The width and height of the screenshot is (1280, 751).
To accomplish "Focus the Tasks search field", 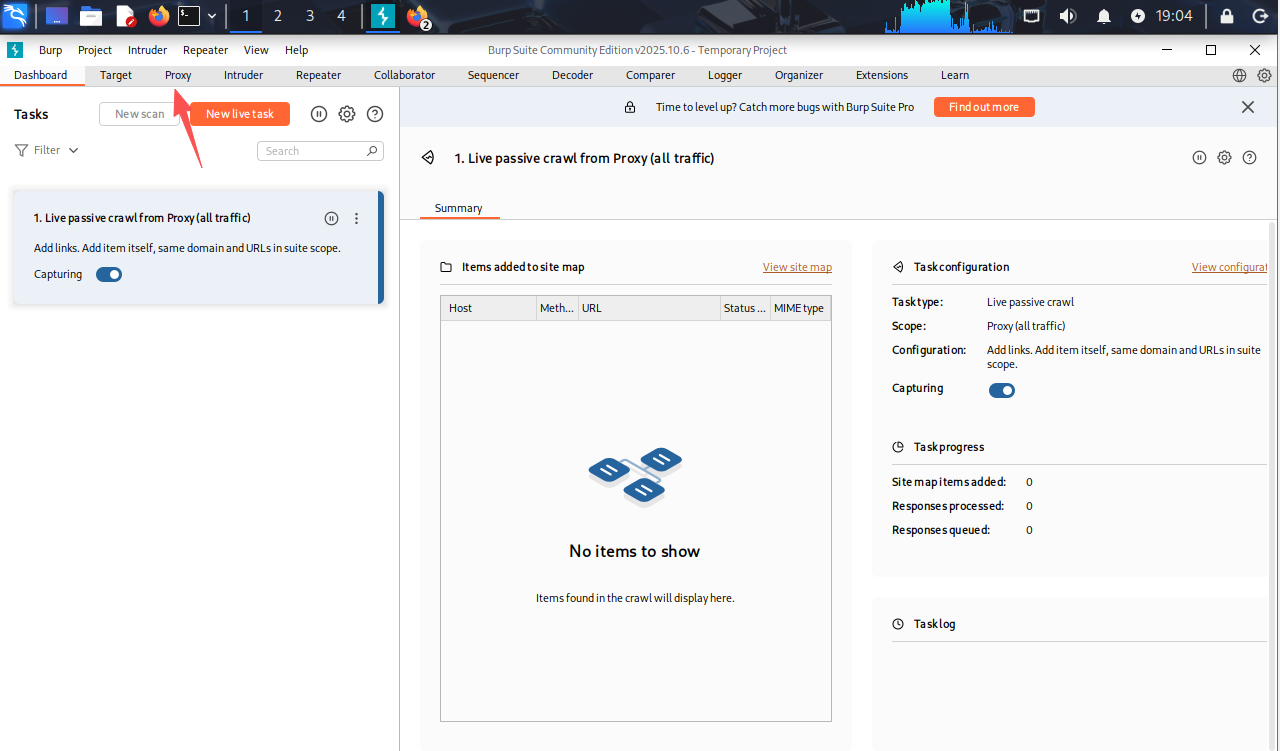I will [x=320, y=151].
